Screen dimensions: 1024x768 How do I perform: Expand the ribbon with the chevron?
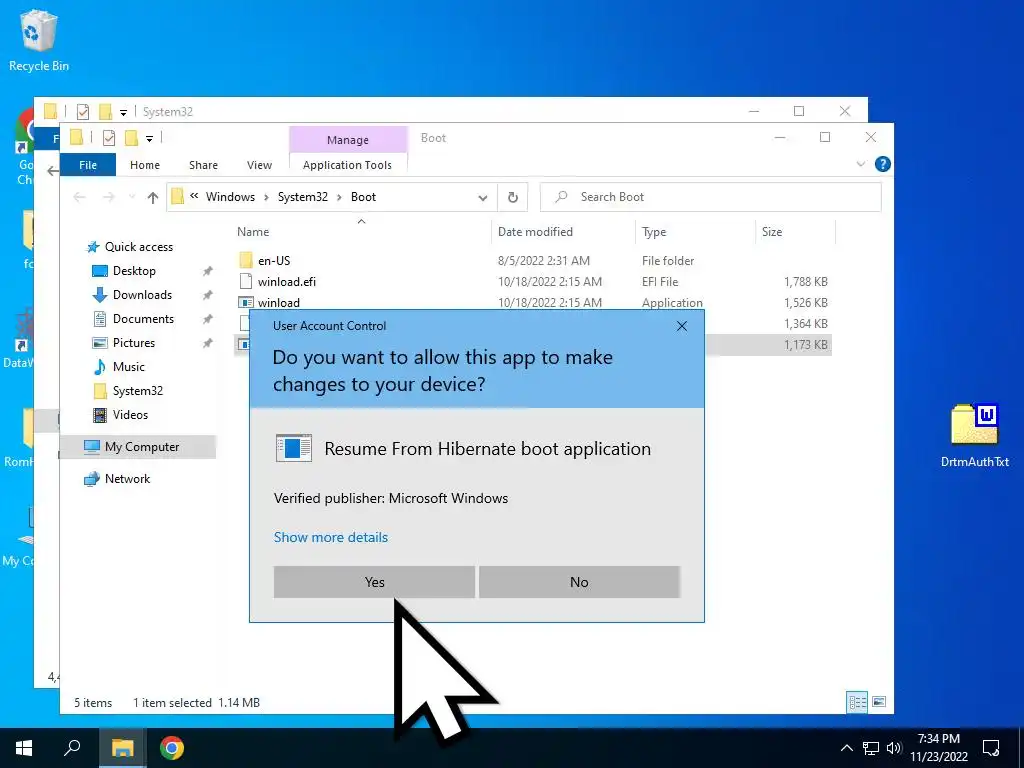(x=861, y=164)
